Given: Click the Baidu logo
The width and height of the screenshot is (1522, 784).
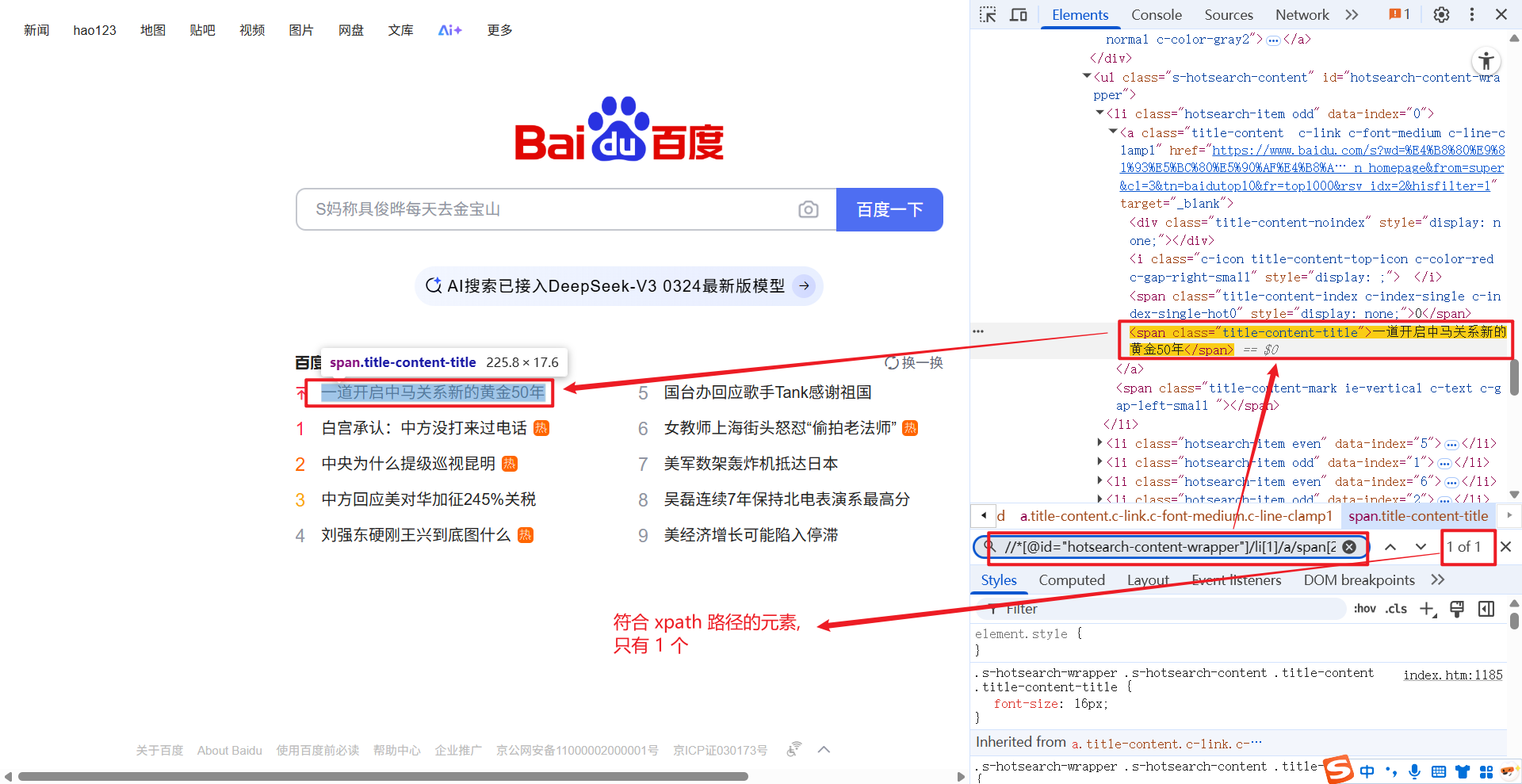Looking at the screenshot, I should coord(619,129).
